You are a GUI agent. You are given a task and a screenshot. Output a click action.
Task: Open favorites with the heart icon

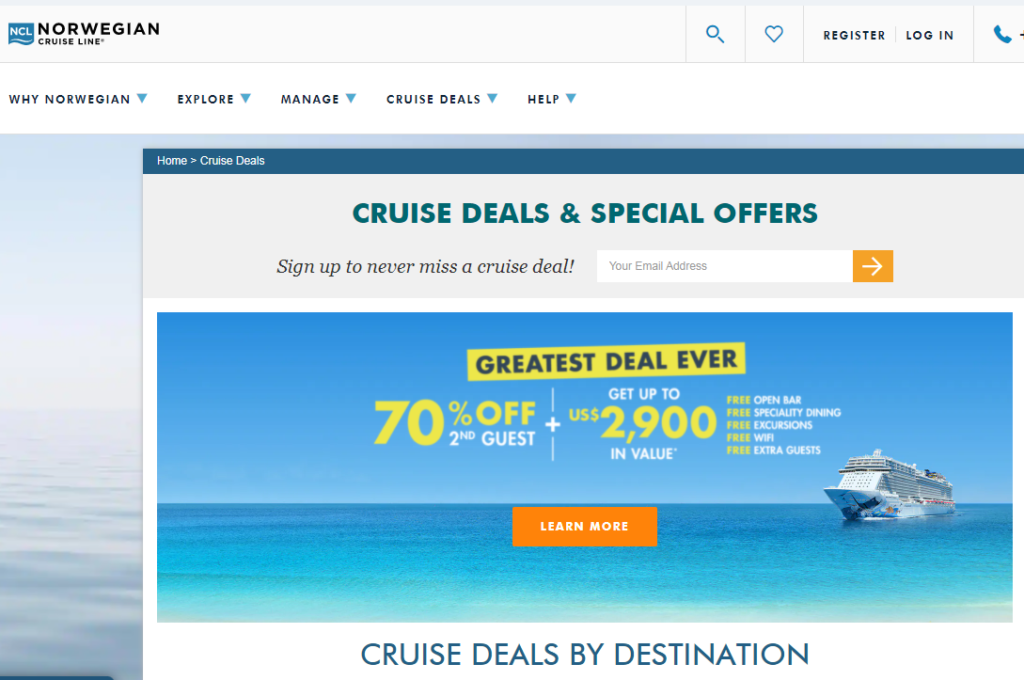tap(774, 34)
